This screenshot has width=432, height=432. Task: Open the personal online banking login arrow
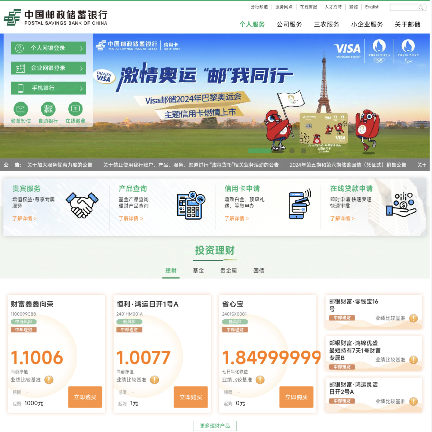tap(81, 48)
